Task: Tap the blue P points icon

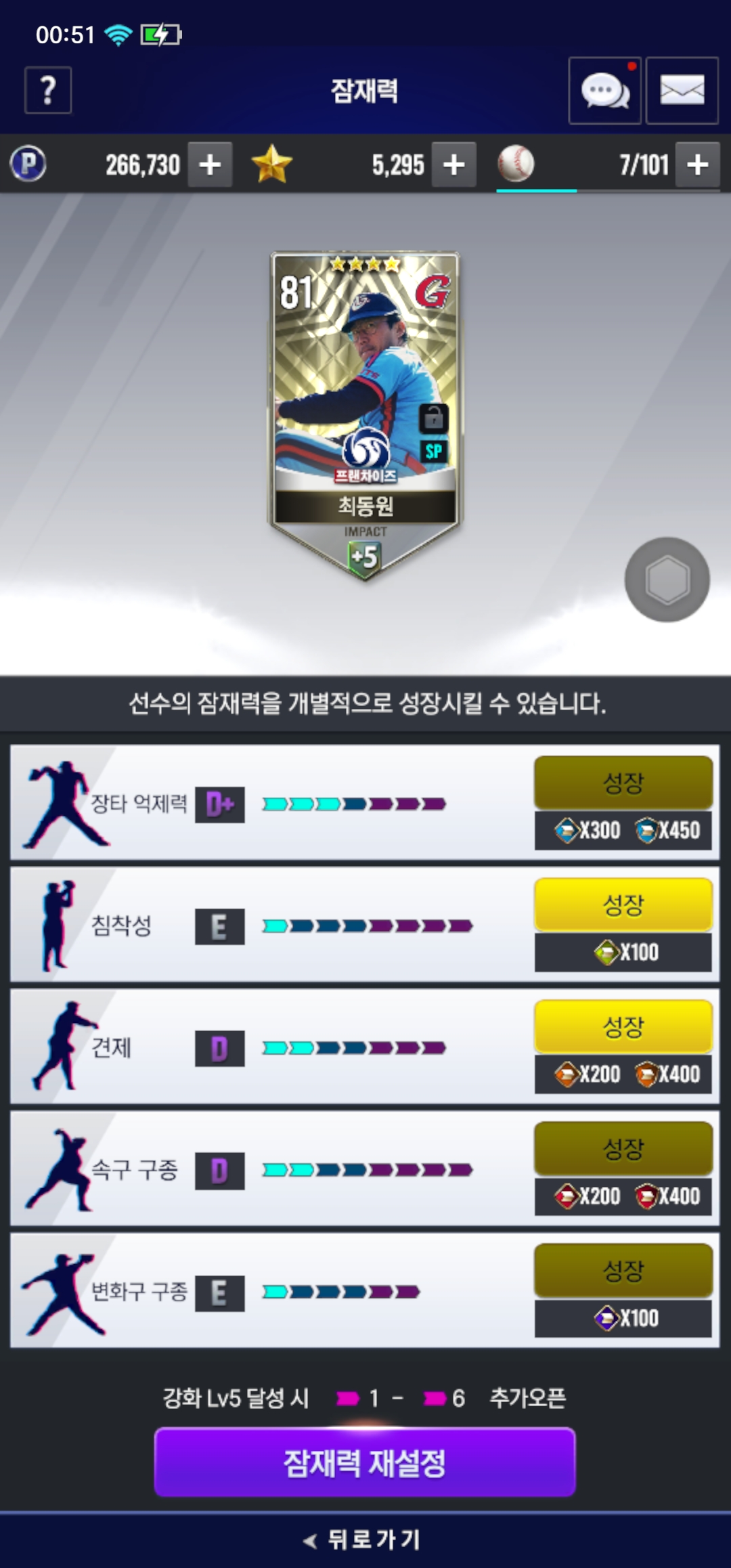Action: 28,164
